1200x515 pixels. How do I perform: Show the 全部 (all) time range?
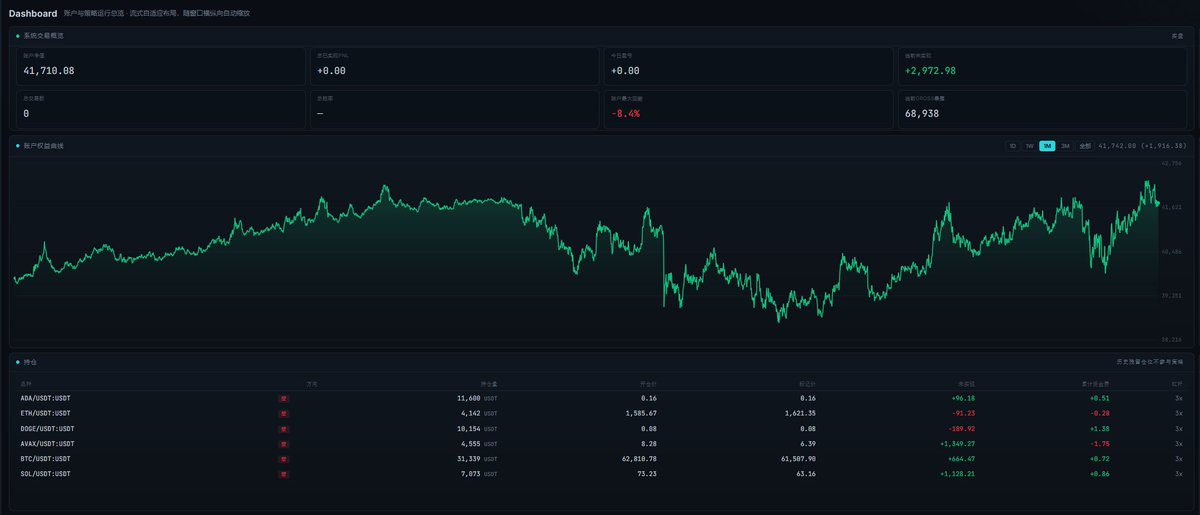click(1085, 146)
